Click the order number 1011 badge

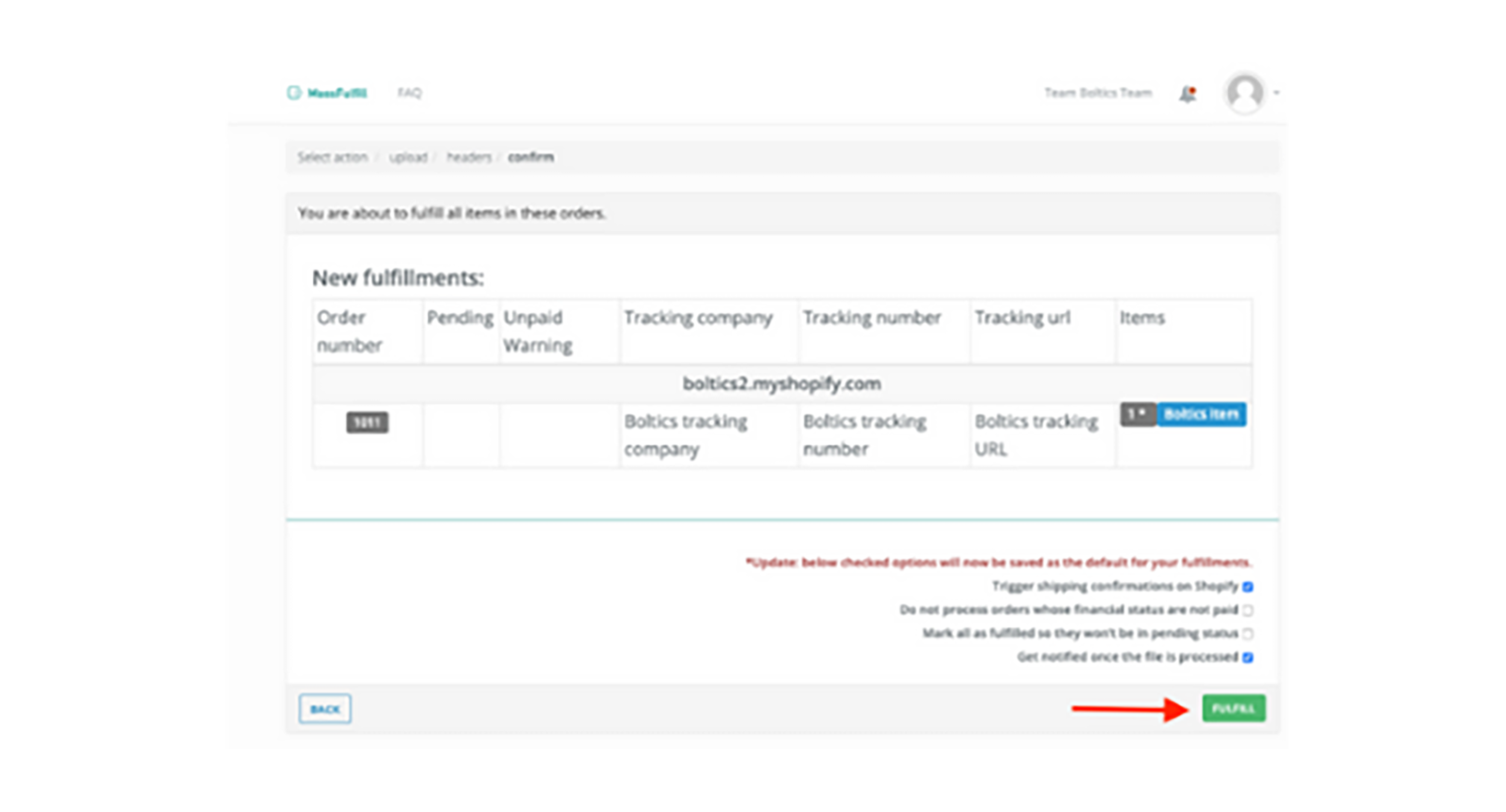tap(367, 422)
